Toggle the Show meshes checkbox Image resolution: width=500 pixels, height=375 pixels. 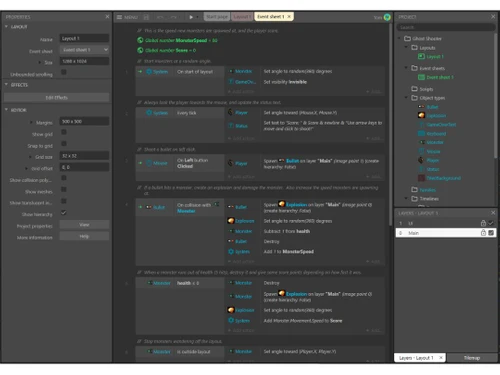click(x=64, y=189)
